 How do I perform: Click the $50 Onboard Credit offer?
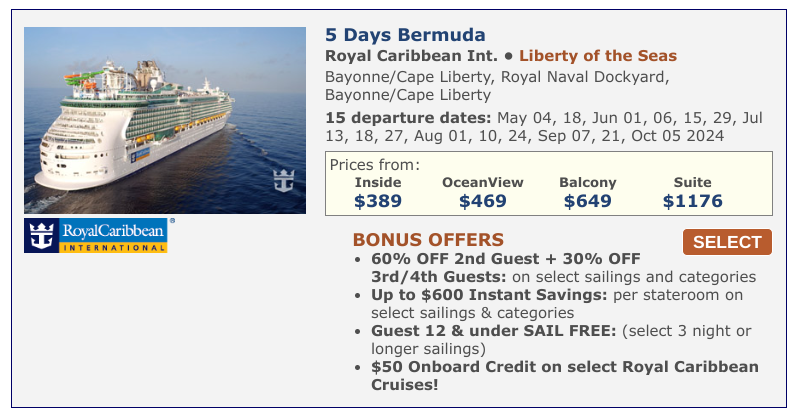(x=564, y=376)
